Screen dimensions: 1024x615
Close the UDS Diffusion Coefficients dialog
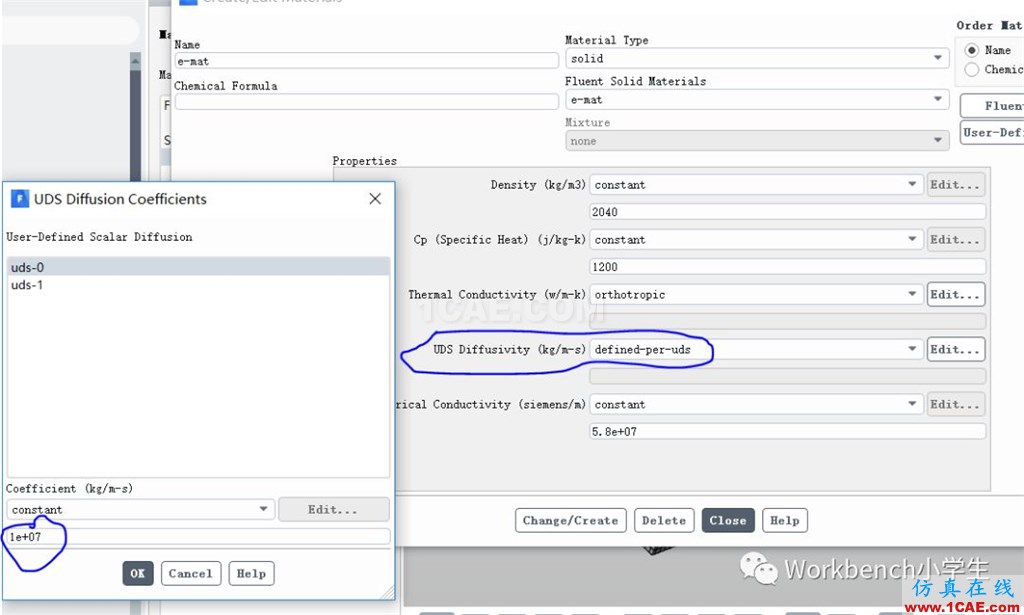coord(375,198)
